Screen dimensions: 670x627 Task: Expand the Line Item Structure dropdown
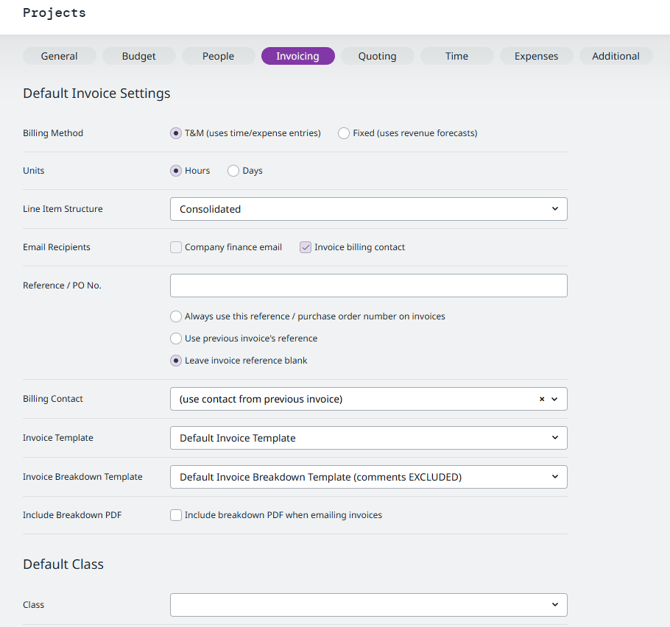click(369, 209)
